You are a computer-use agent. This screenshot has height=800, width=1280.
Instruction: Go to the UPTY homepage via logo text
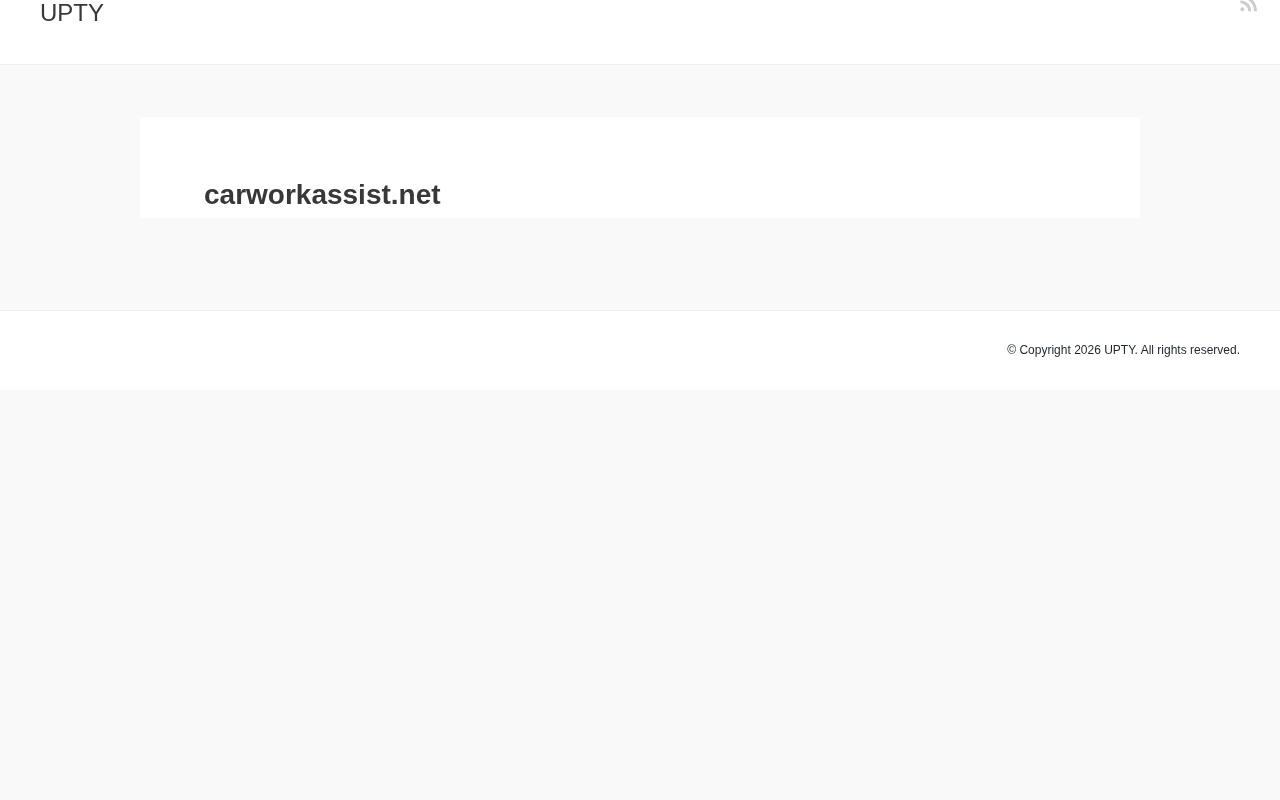click(x=72, y=13)
